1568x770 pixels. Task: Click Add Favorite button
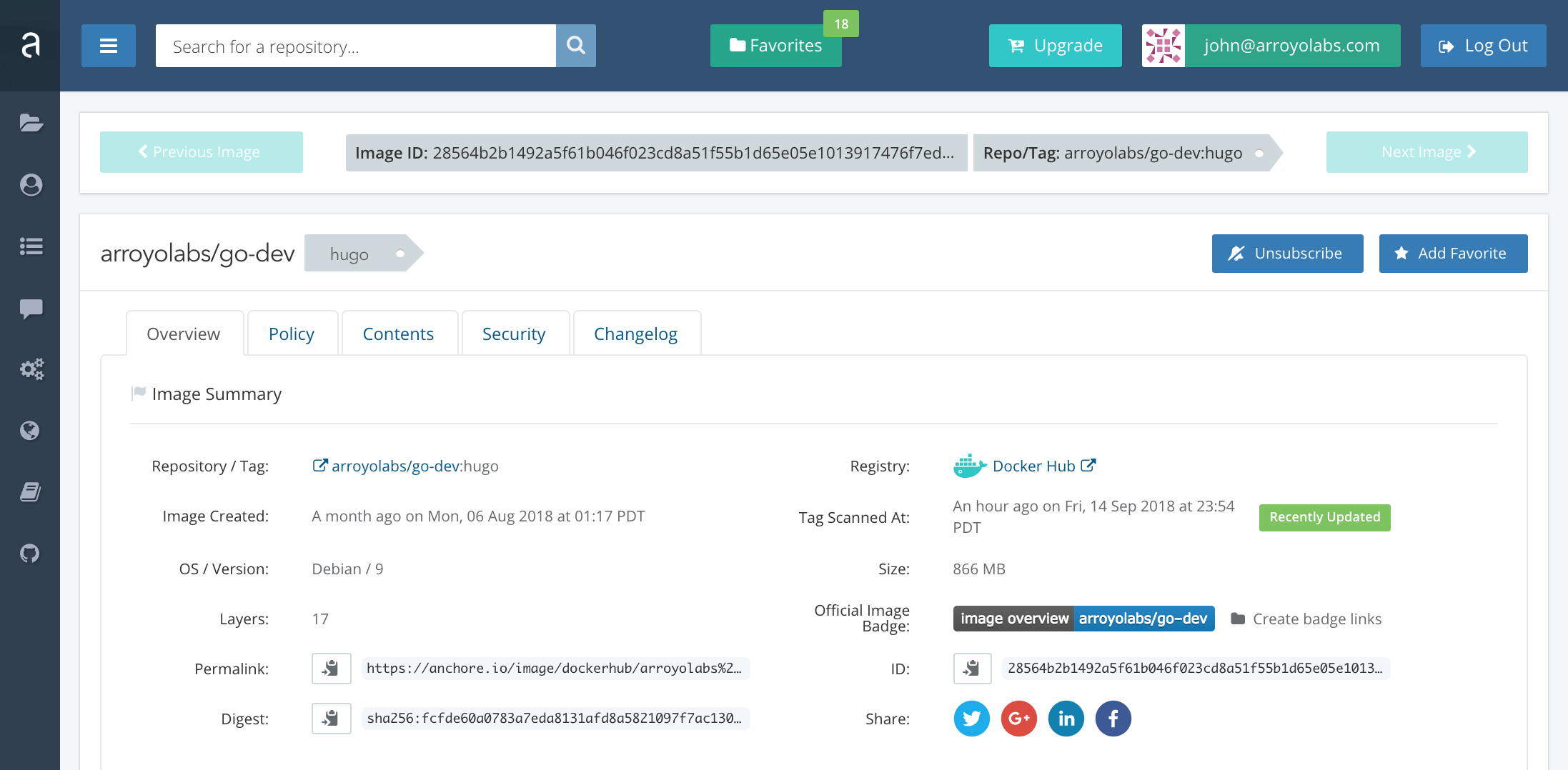click(1454, 254)
